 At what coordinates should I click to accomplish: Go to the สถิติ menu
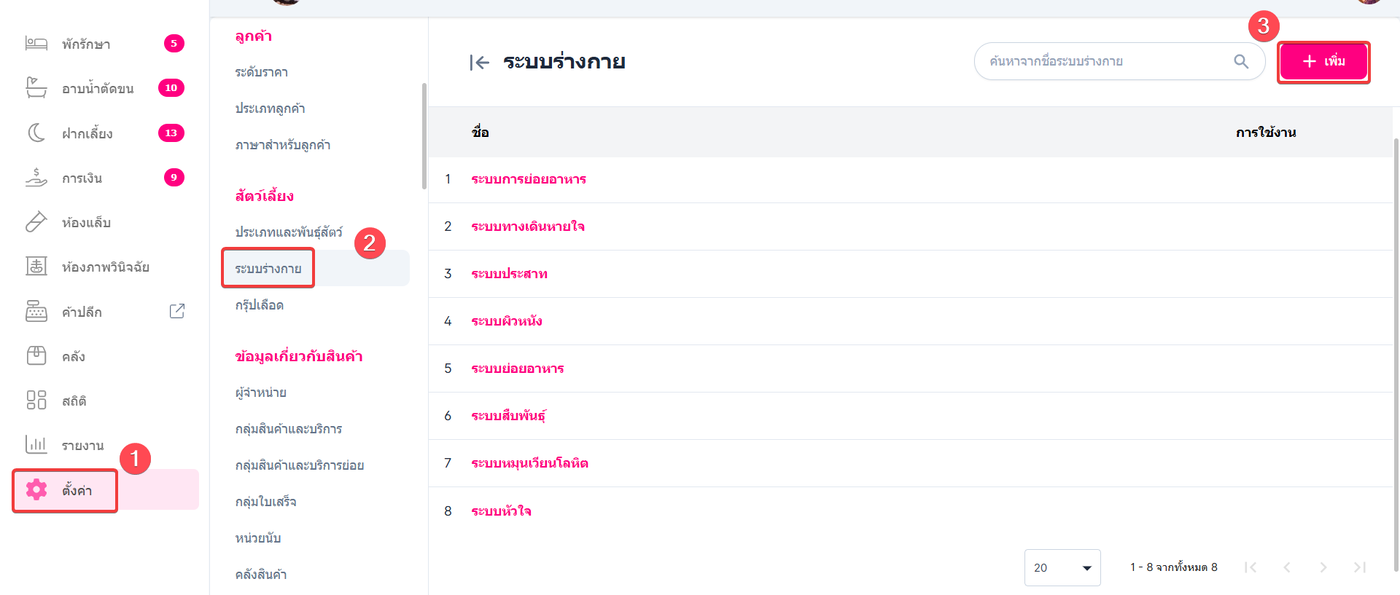[x=74, y=401]
